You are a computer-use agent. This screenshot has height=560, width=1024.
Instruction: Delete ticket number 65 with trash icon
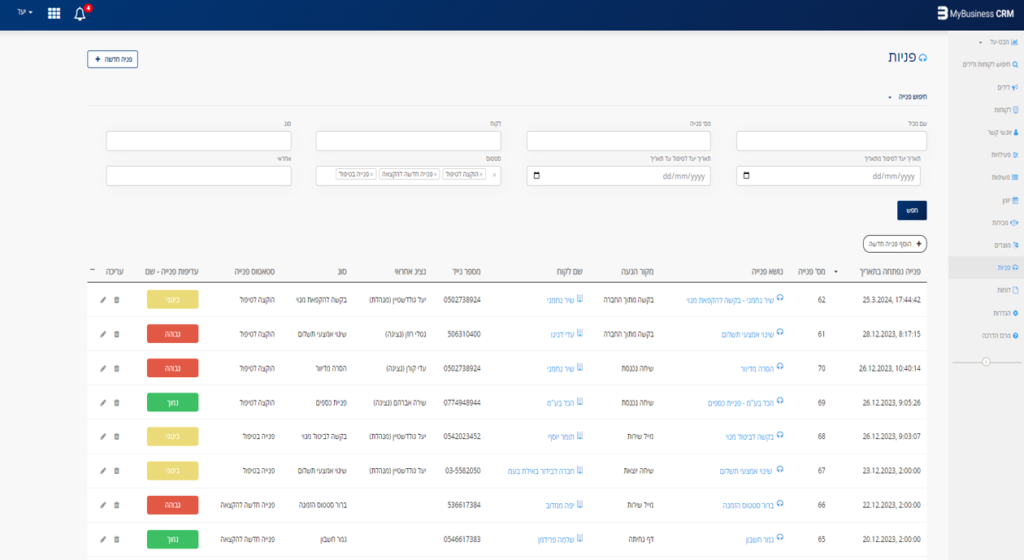tap(117, 540)
